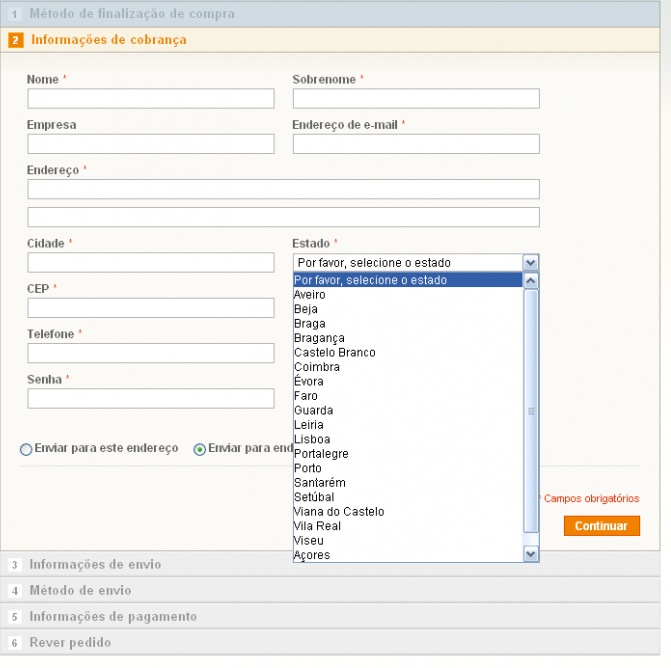This screenshot has width=671, height=668.
Task: Choose the partially hidden 'Enviar para' radio option
Action: pyautogui.click(x=200, y=450)
